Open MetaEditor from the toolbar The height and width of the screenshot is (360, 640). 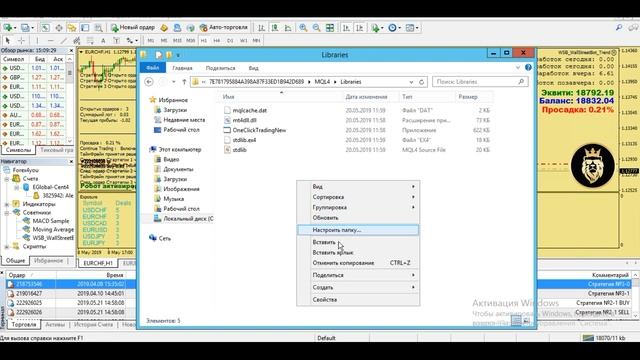(164, 28)
